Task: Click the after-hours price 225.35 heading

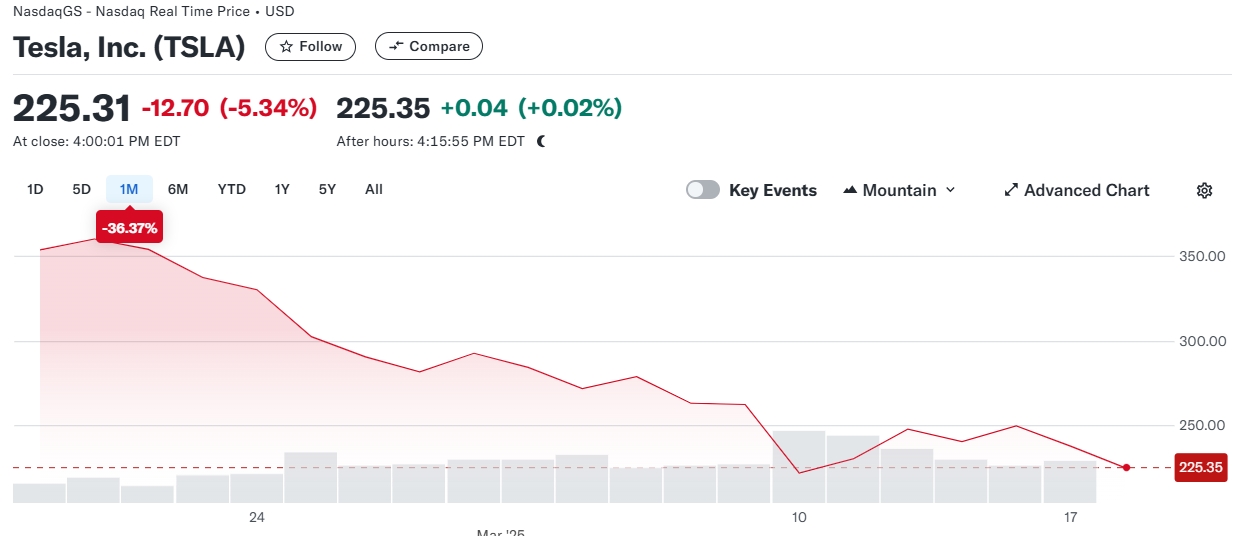Action: point(383,107)
